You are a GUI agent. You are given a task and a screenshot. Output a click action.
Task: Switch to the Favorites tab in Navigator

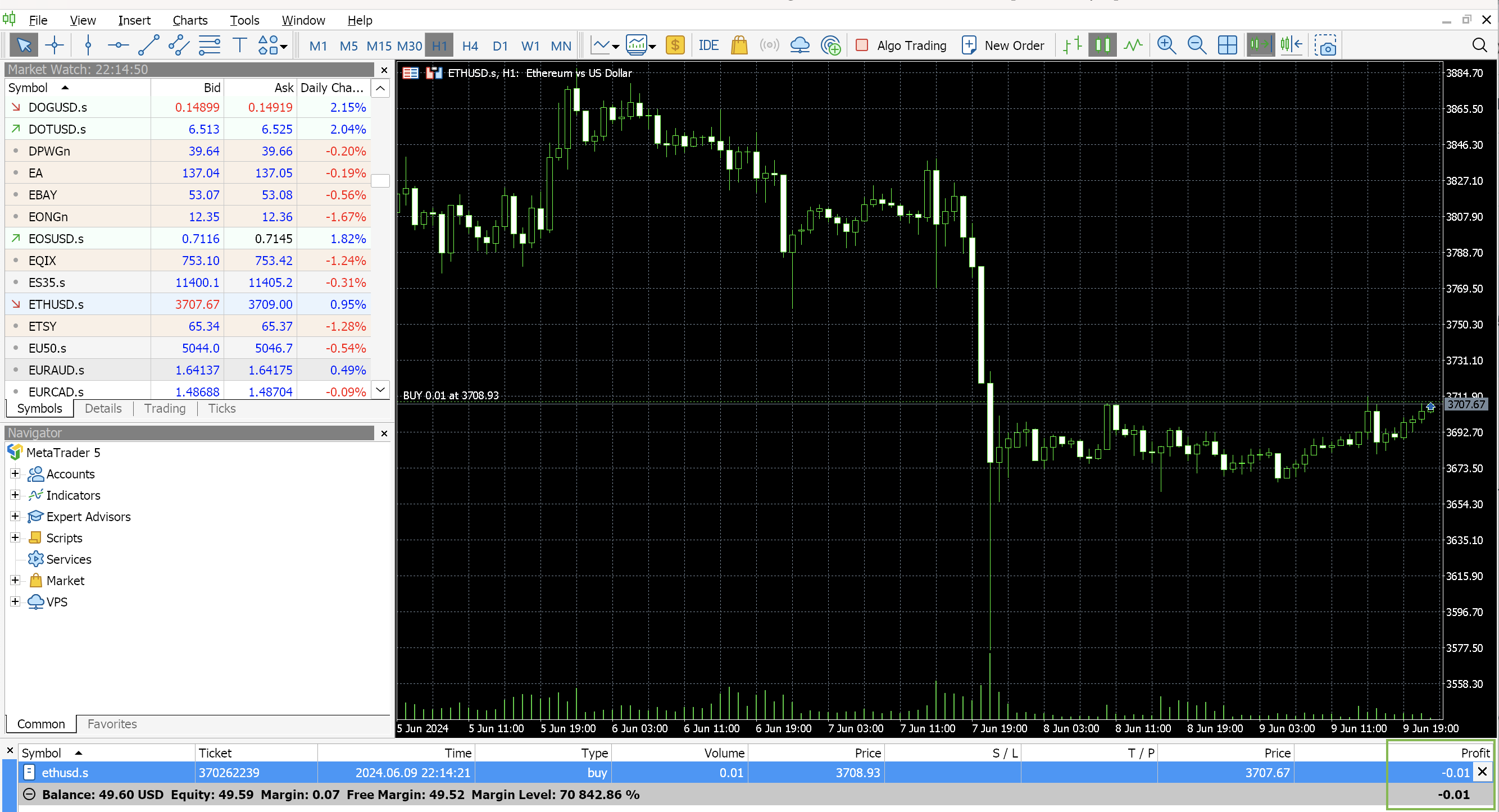tap(112, 724)
